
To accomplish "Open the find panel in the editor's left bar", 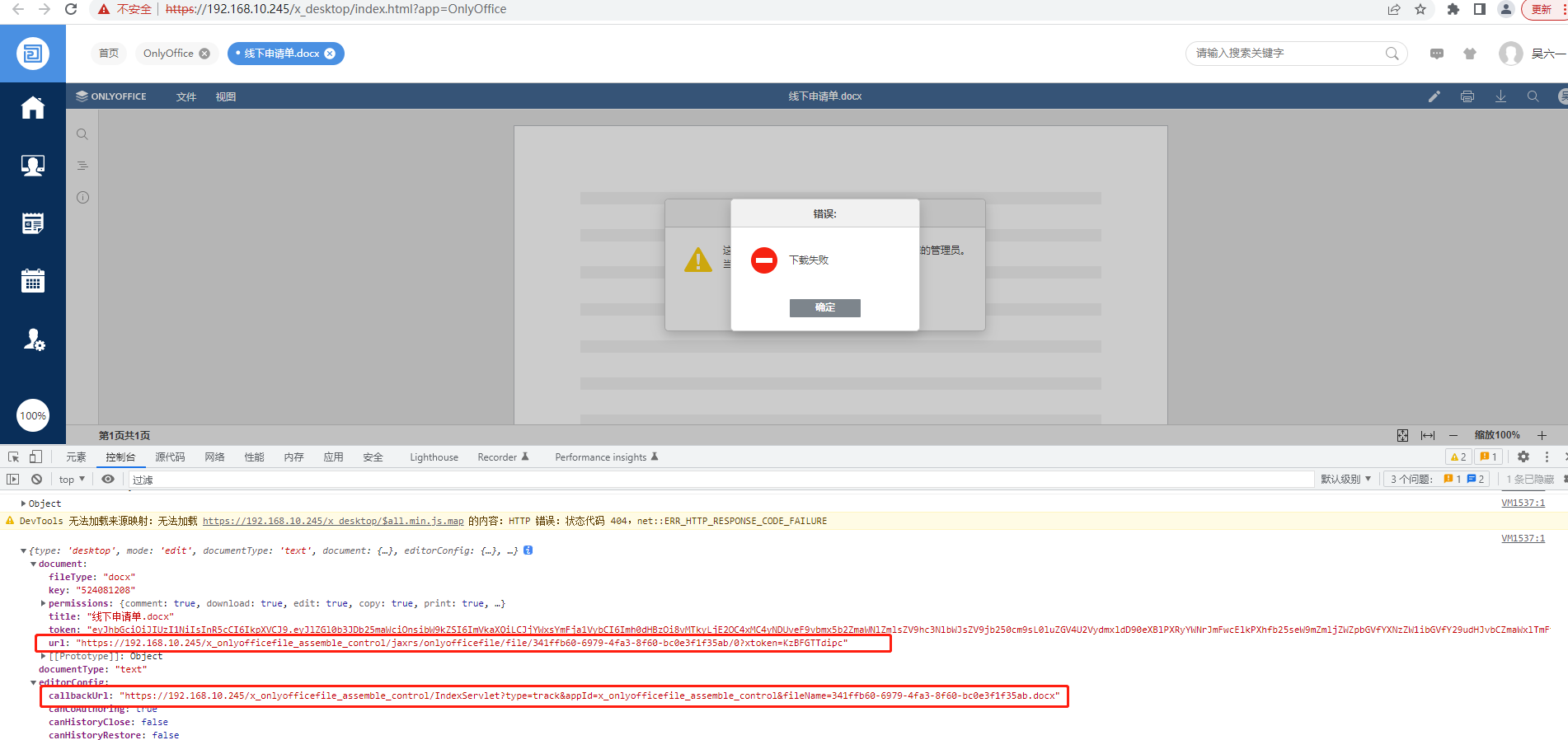I will pyautogui.click(x=82, y=134).
